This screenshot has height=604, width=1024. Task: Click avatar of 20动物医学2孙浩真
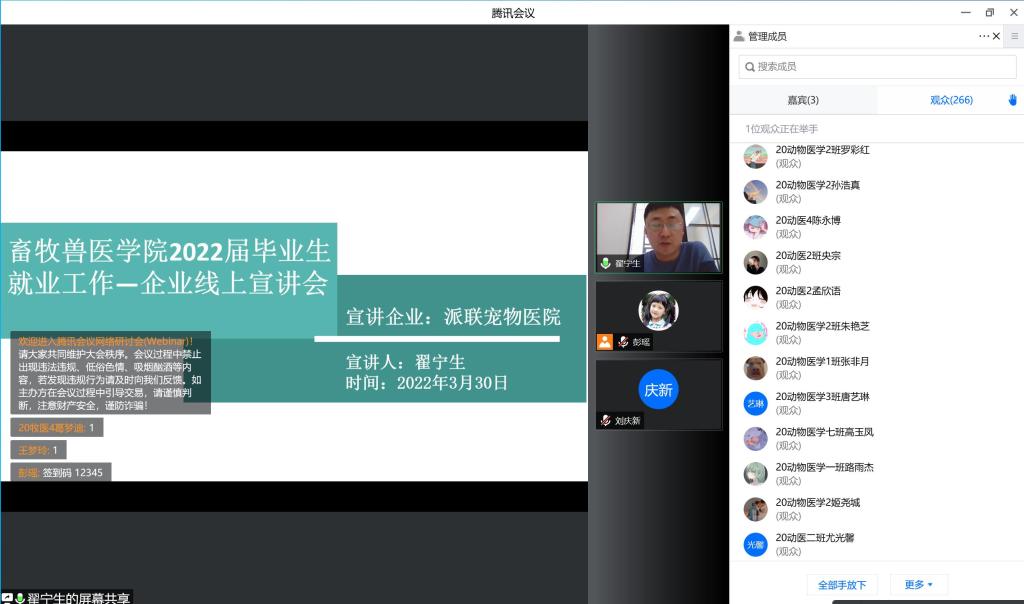tap(756, 192)
